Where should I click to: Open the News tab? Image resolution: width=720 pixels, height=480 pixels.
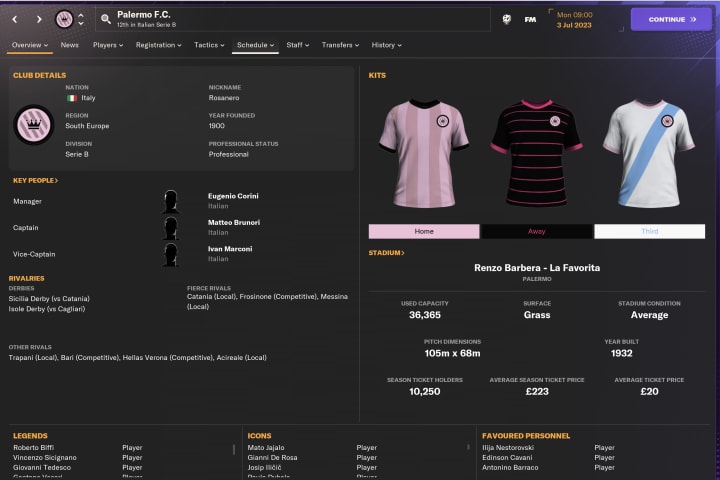(69, 45)
